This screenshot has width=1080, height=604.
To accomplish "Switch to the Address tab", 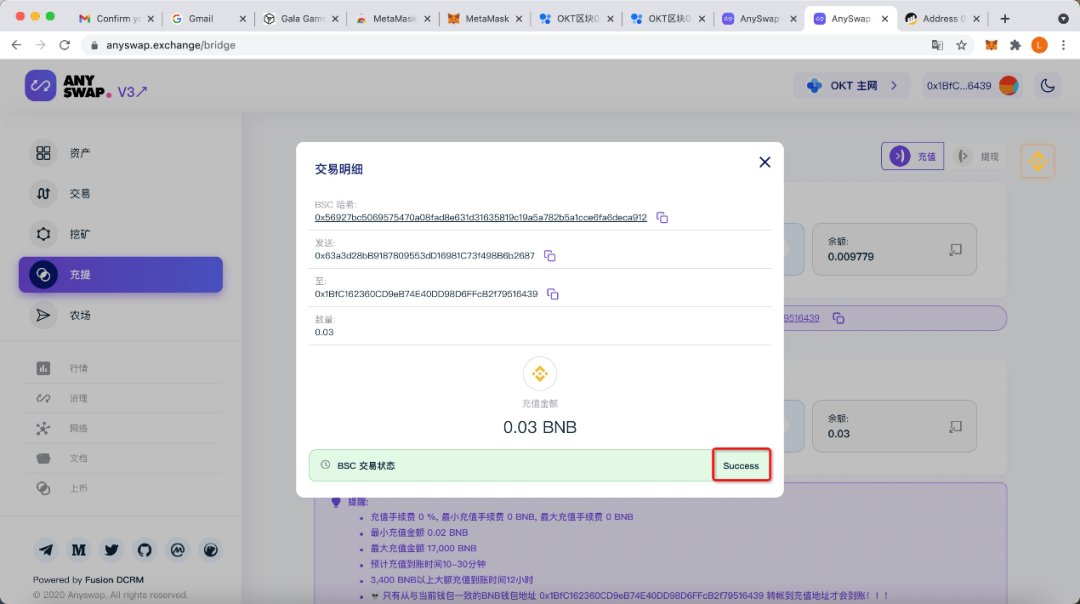I will click(x=941, y=19).
